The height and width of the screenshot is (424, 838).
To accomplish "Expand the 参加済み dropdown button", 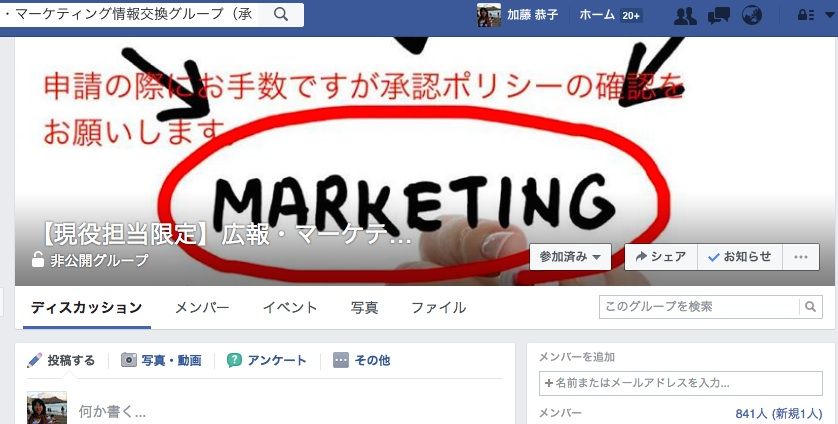I will click(570, 257).
